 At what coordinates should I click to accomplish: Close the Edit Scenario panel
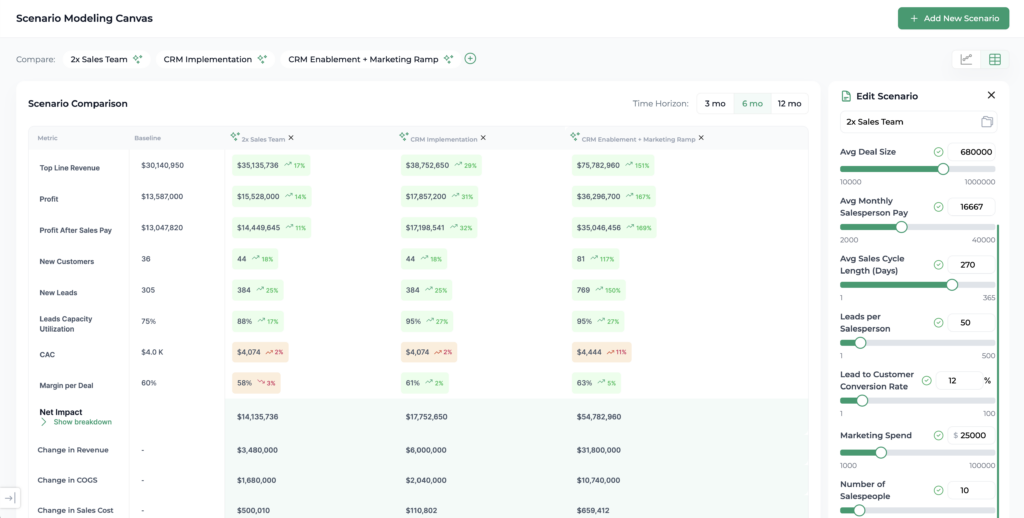[991, 95]
